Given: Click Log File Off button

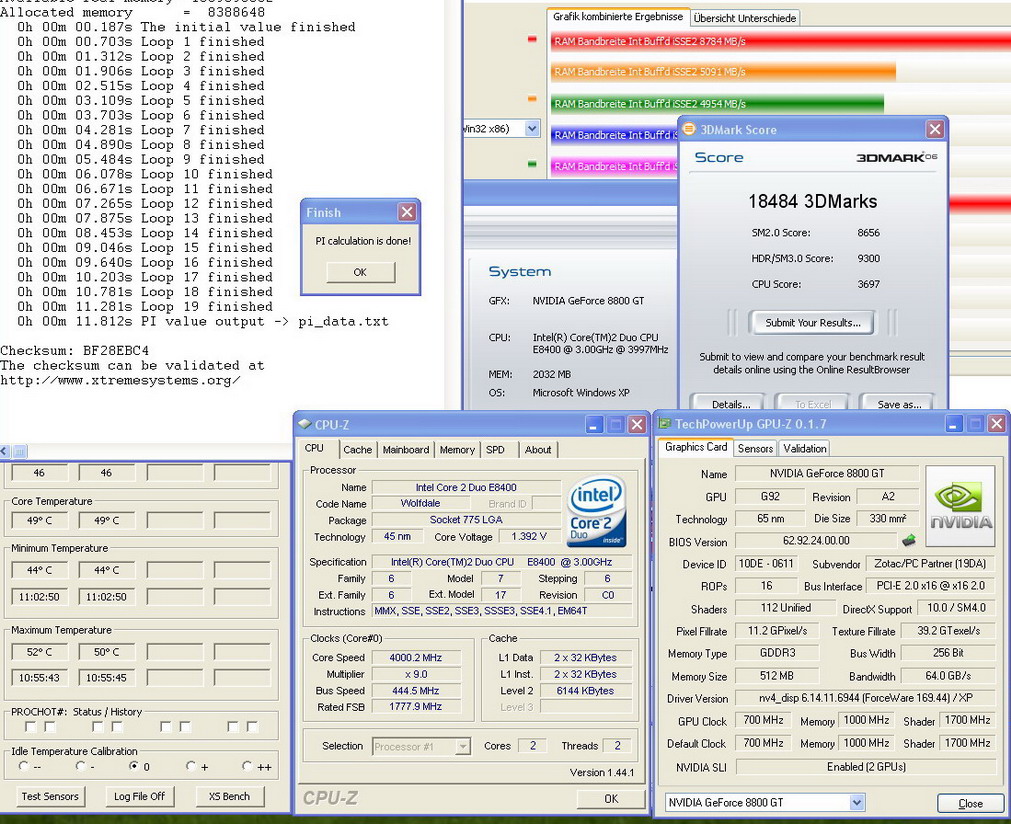Looking at the screenshot, I should point(139,796).
